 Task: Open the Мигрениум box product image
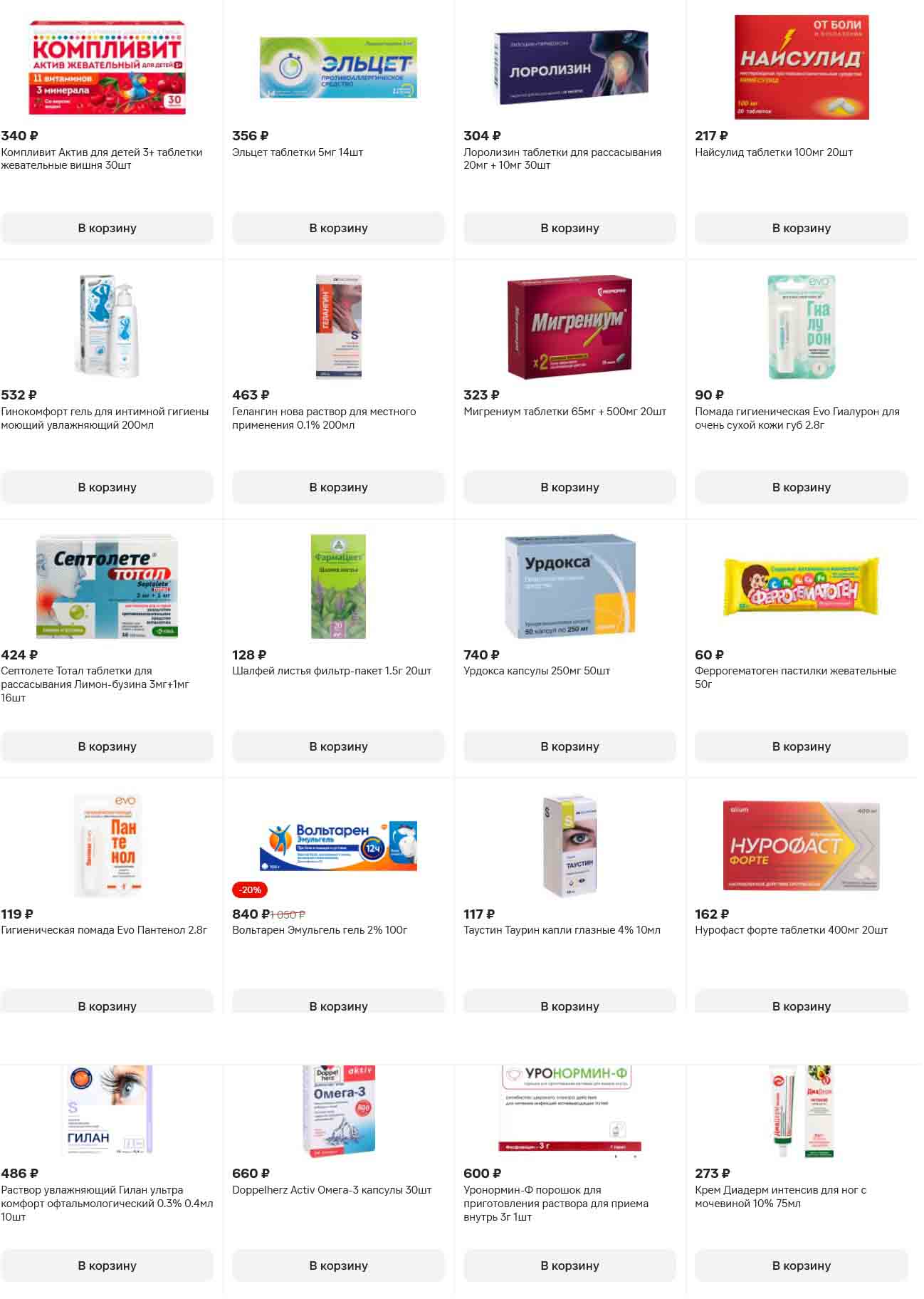coord(569,327)
